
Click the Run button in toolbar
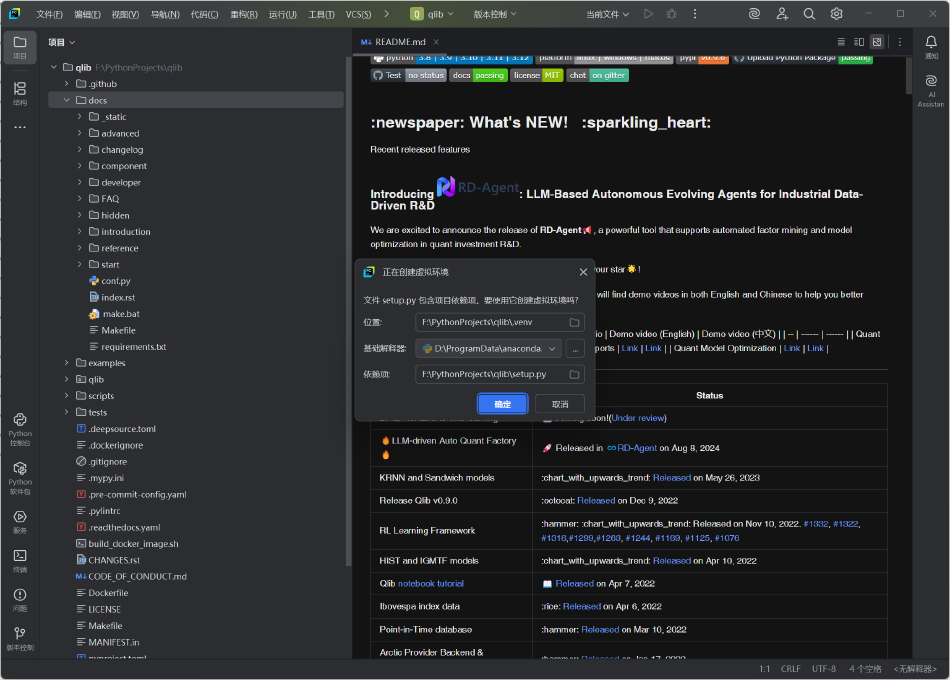[648, 13]
